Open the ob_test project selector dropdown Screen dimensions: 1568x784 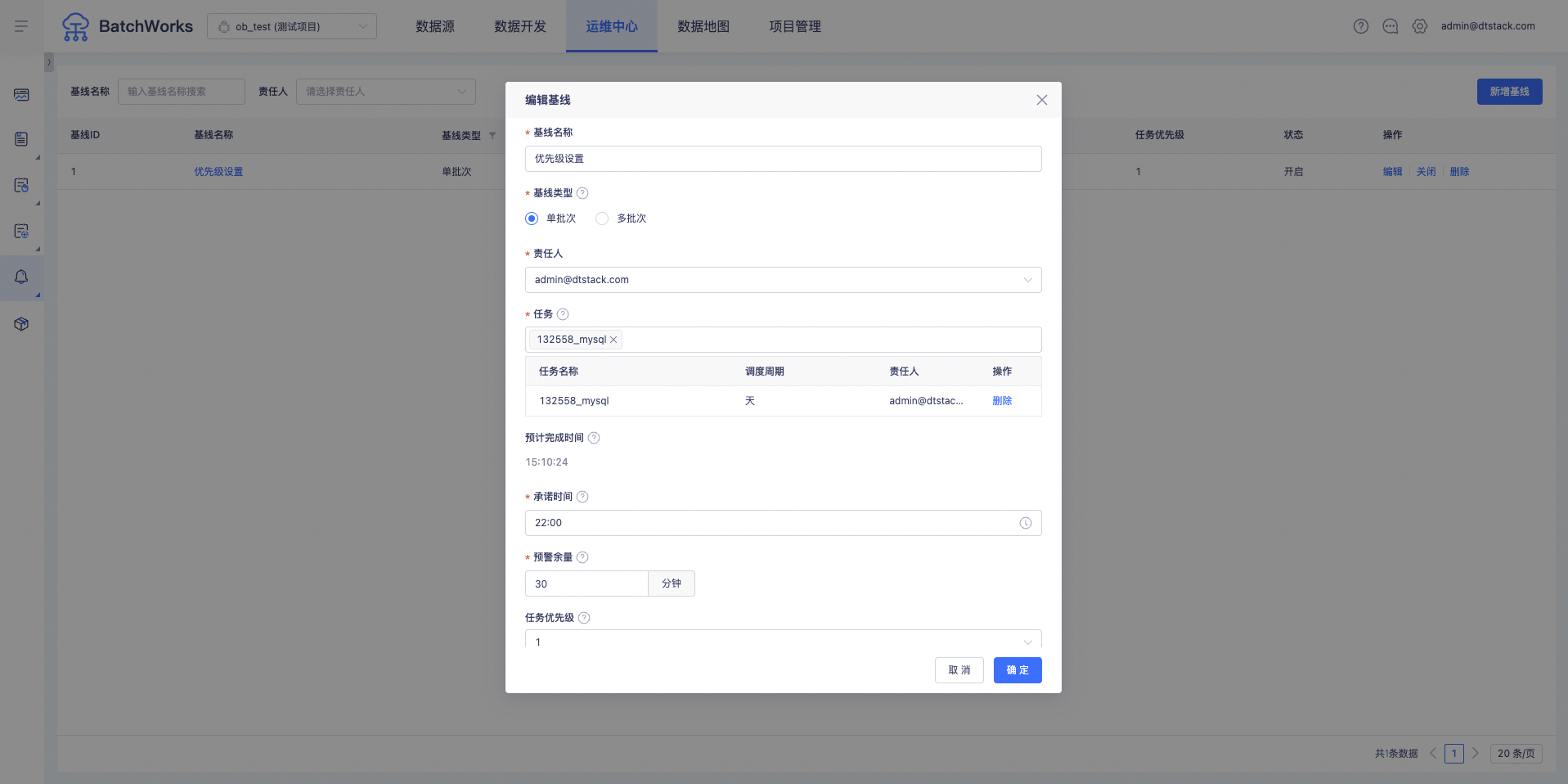coord(292,26)
